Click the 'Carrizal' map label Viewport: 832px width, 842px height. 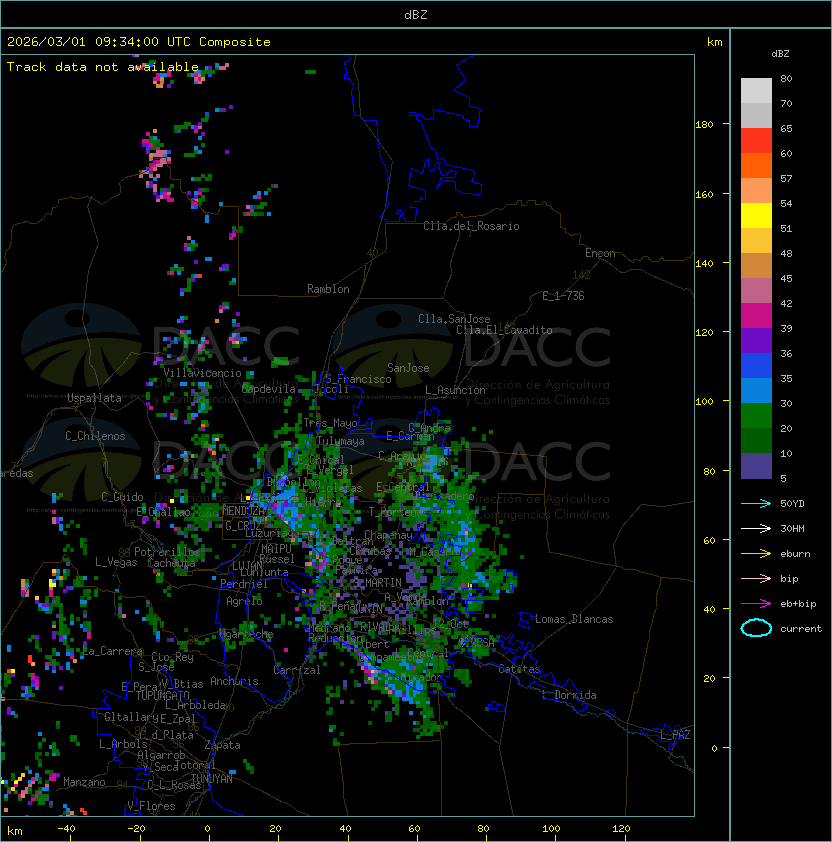pyautogui.click(x=297, y=670)
